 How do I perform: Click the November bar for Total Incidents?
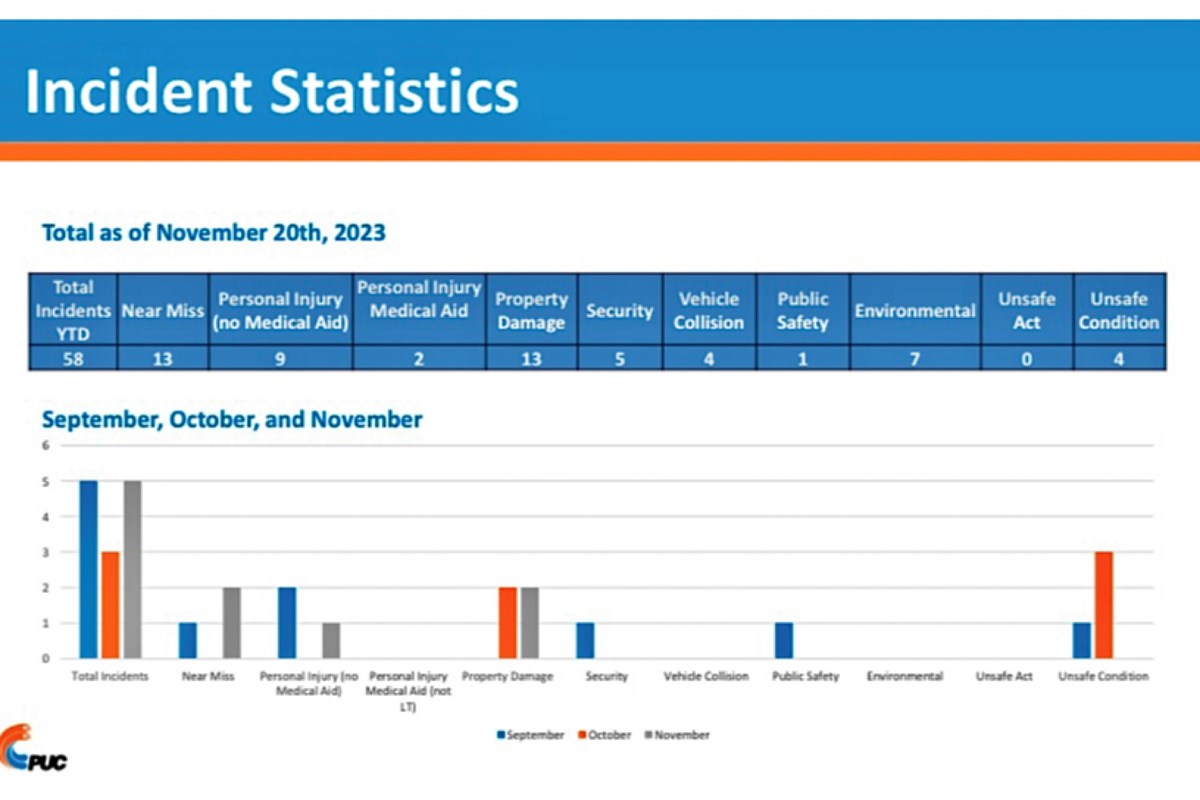(132, 570)
